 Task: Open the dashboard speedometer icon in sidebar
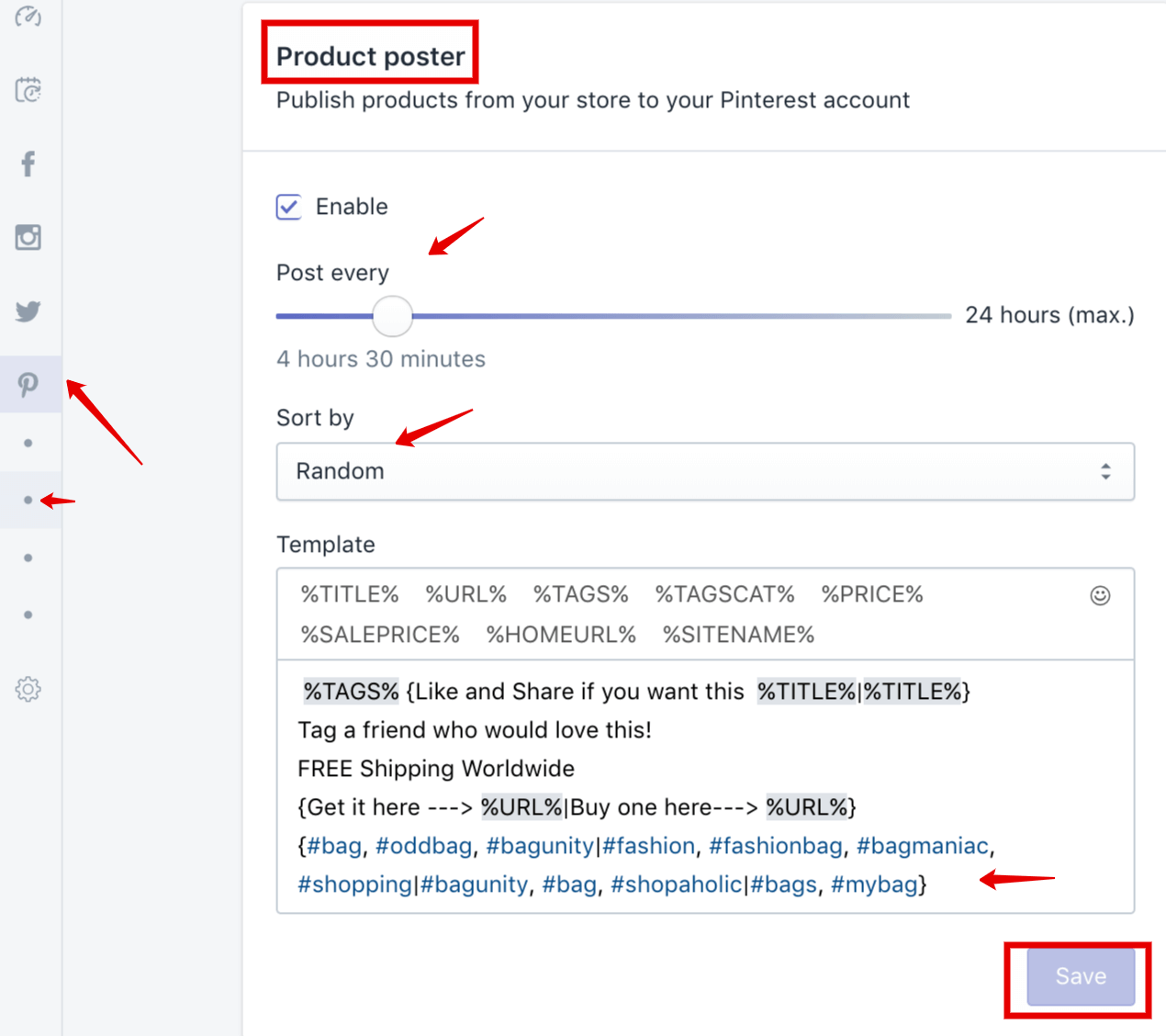coord(28,17)
